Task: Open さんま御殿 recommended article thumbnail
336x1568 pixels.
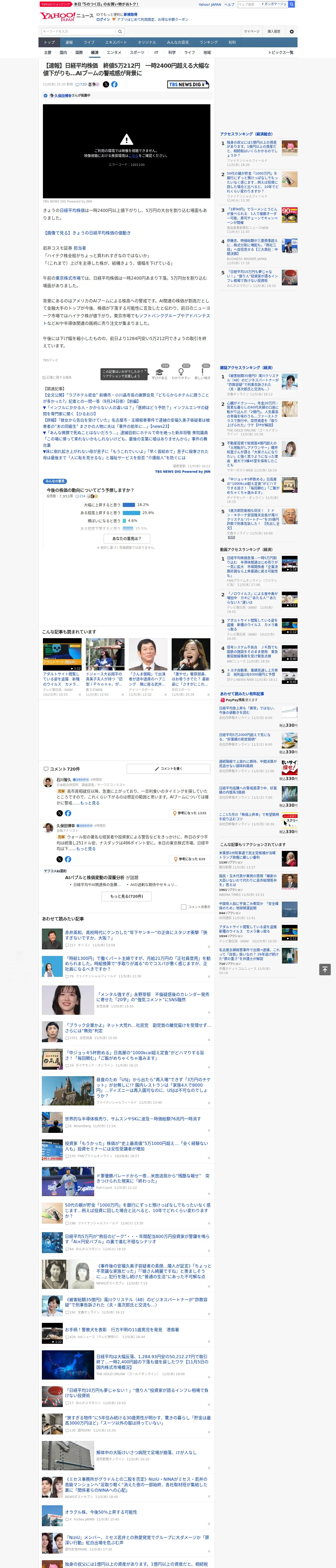Action: tap(148, 654)
